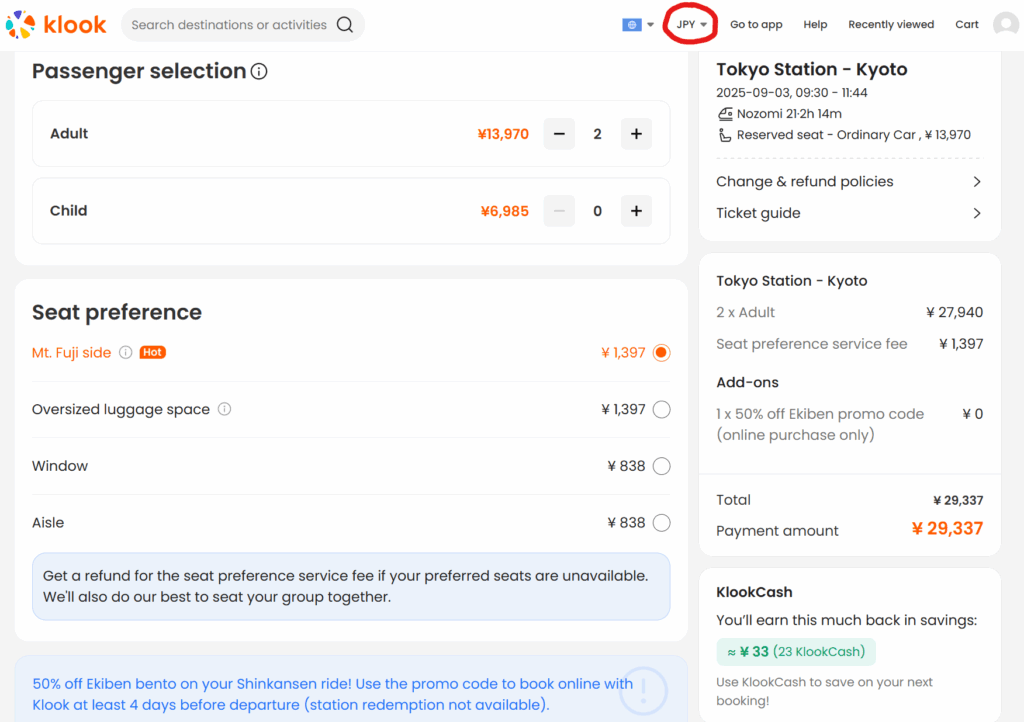Viewport: 1024px width, 722px height.
Task: Click info icon next to Oversized luggage space
Action: [225, 409]
